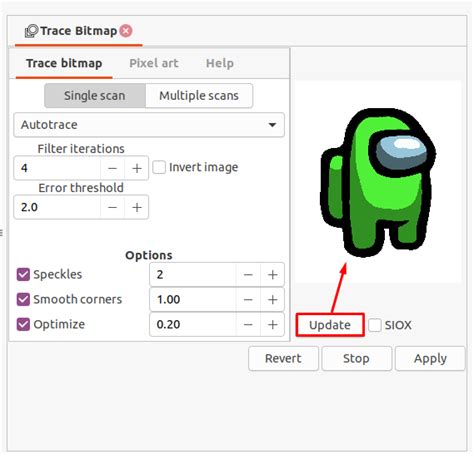Increase Smooth corners value with plus

tap(272, 299)
